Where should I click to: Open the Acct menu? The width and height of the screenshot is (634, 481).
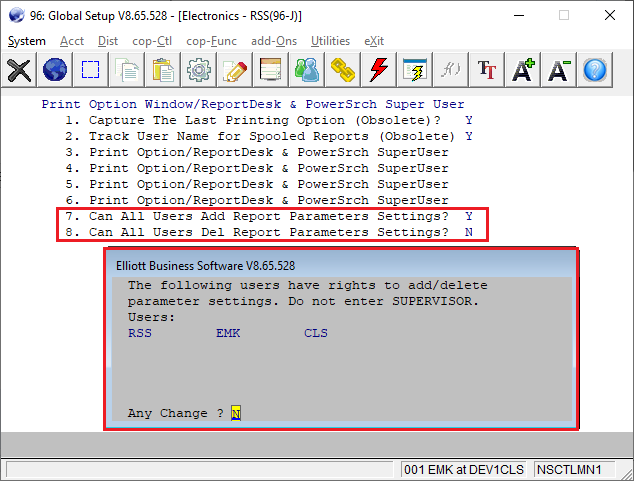pyautogui.click(x=72, y=41)
